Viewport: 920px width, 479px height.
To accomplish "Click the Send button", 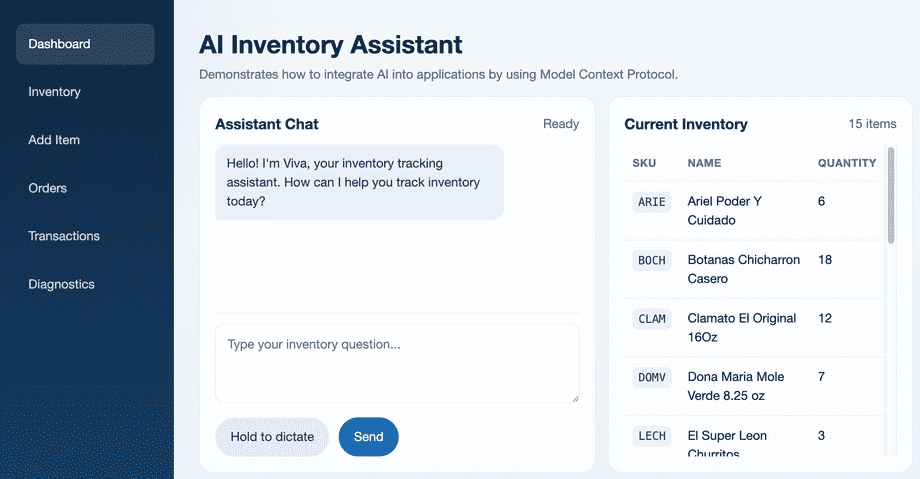I will (368, 437).
